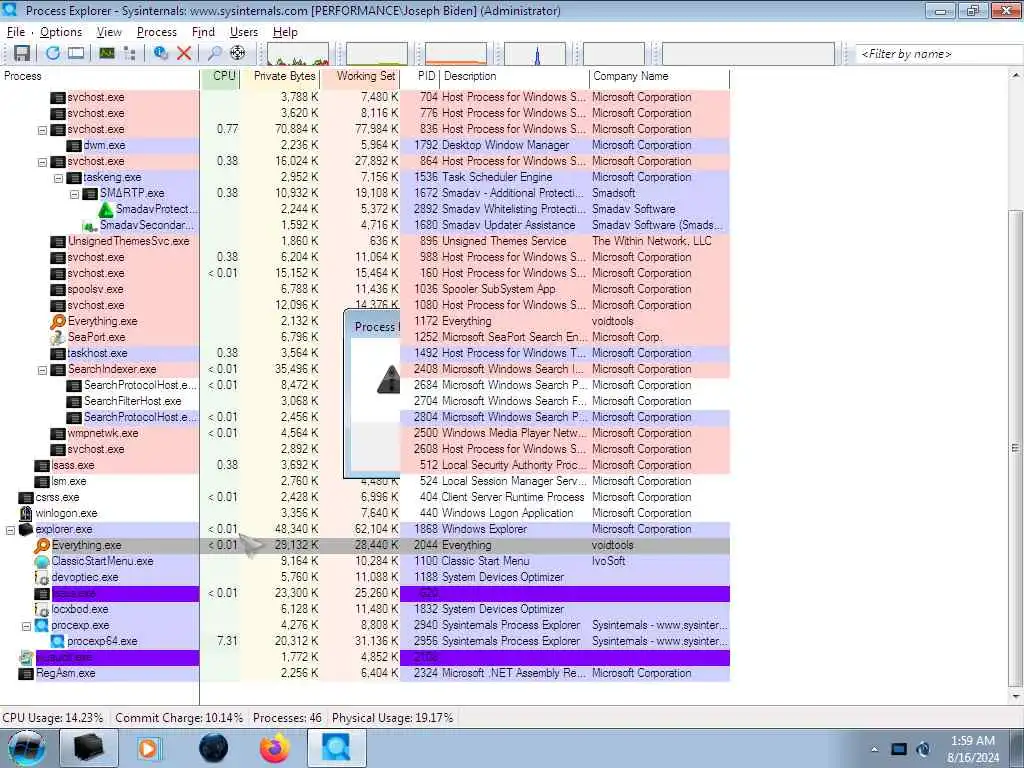Click the Refresh Now toolbar icon
1024x768 pixels.
(53, 53)
